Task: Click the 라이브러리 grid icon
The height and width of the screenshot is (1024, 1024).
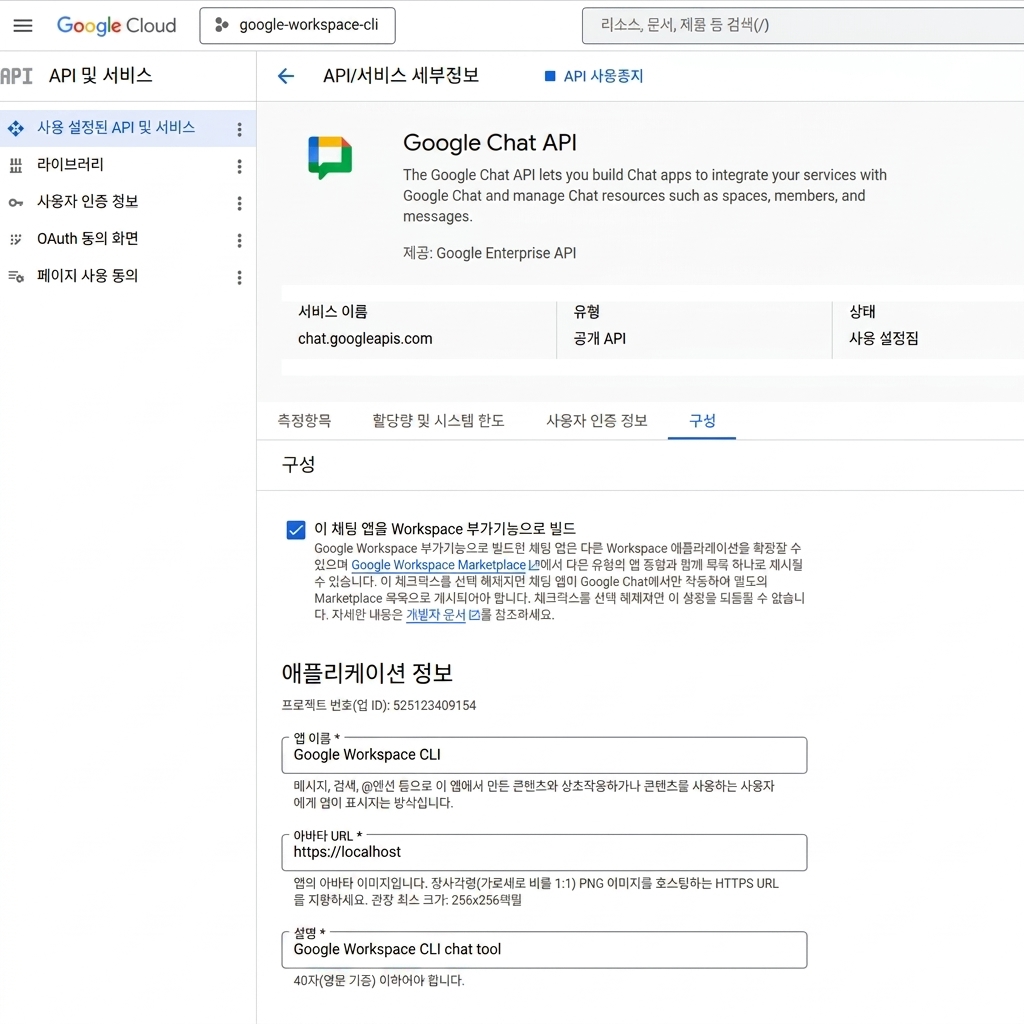Action: [16, 166]
